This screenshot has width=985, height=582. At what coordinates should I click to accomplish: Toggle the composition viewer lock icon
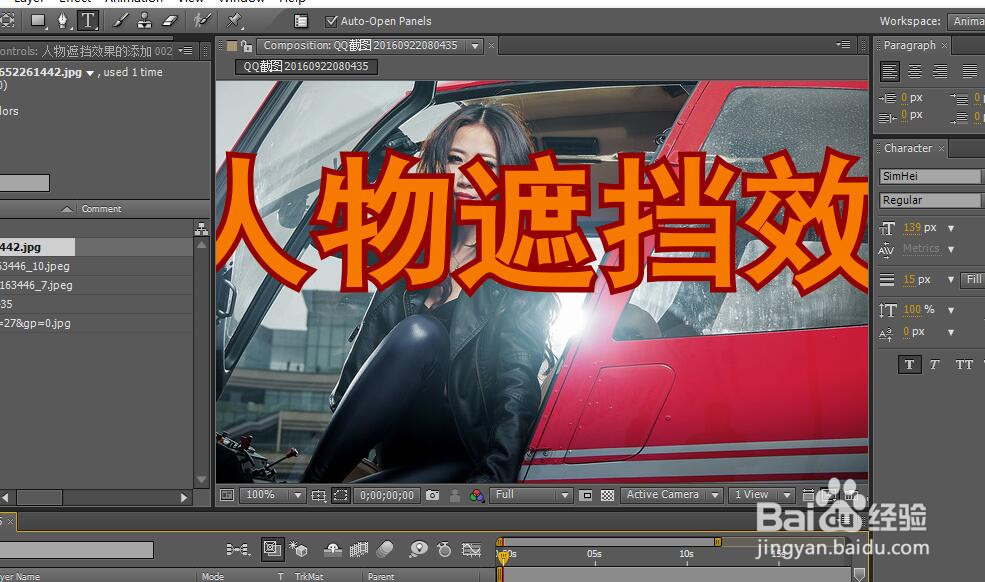[246, 46]
